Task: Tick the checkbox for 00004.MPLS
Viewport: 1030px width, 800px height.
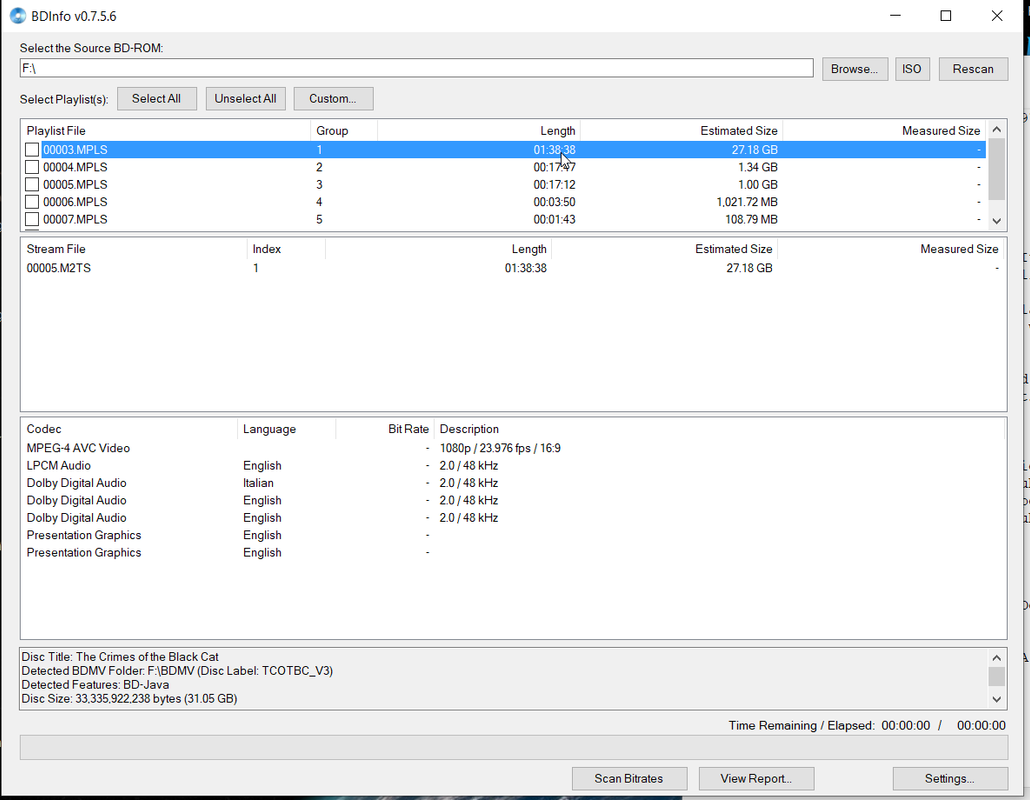Action: [x=32, y=167]
